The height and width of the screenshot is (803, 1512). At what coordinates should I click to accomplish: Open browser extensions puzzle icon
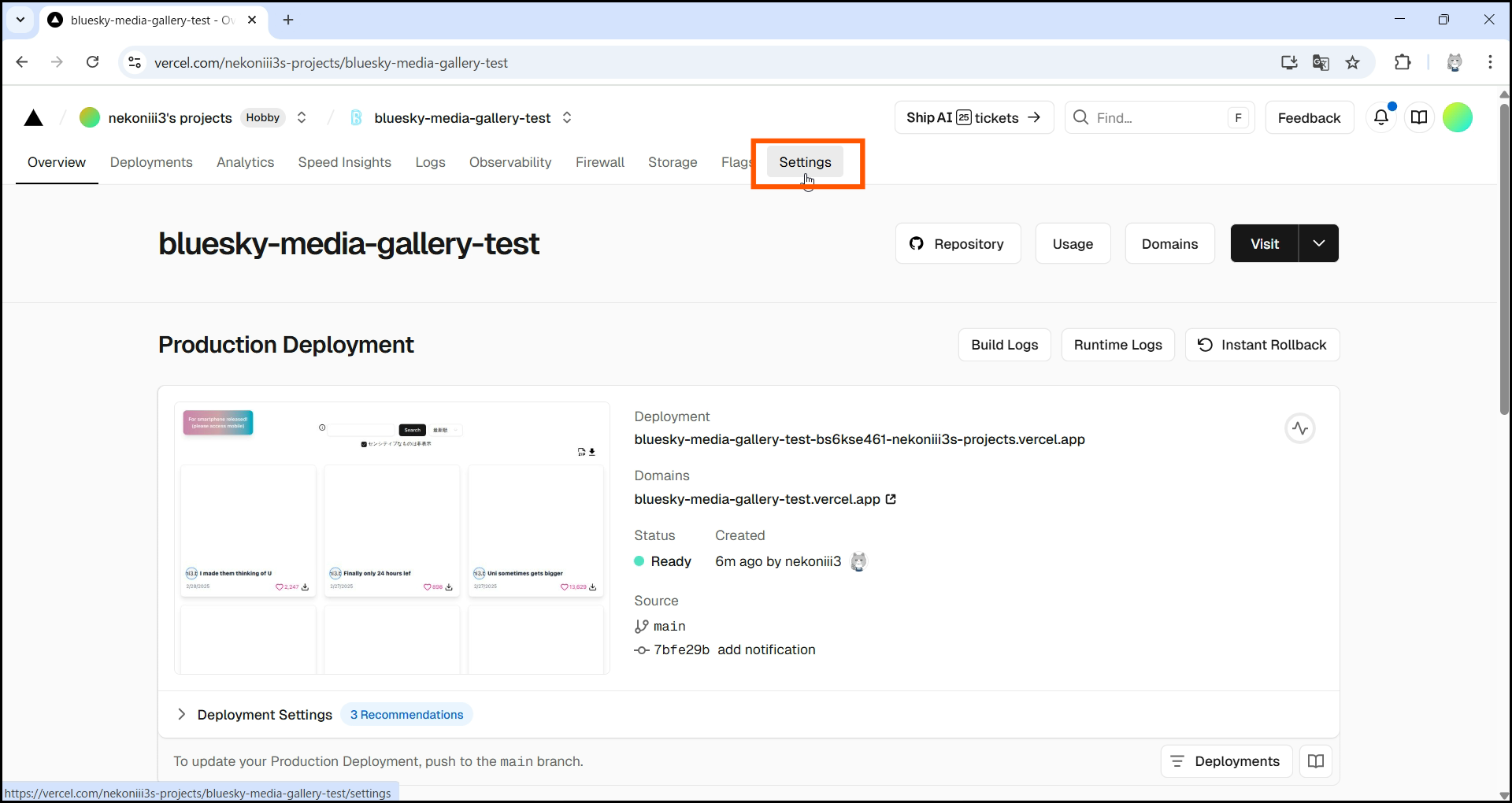1403,62
